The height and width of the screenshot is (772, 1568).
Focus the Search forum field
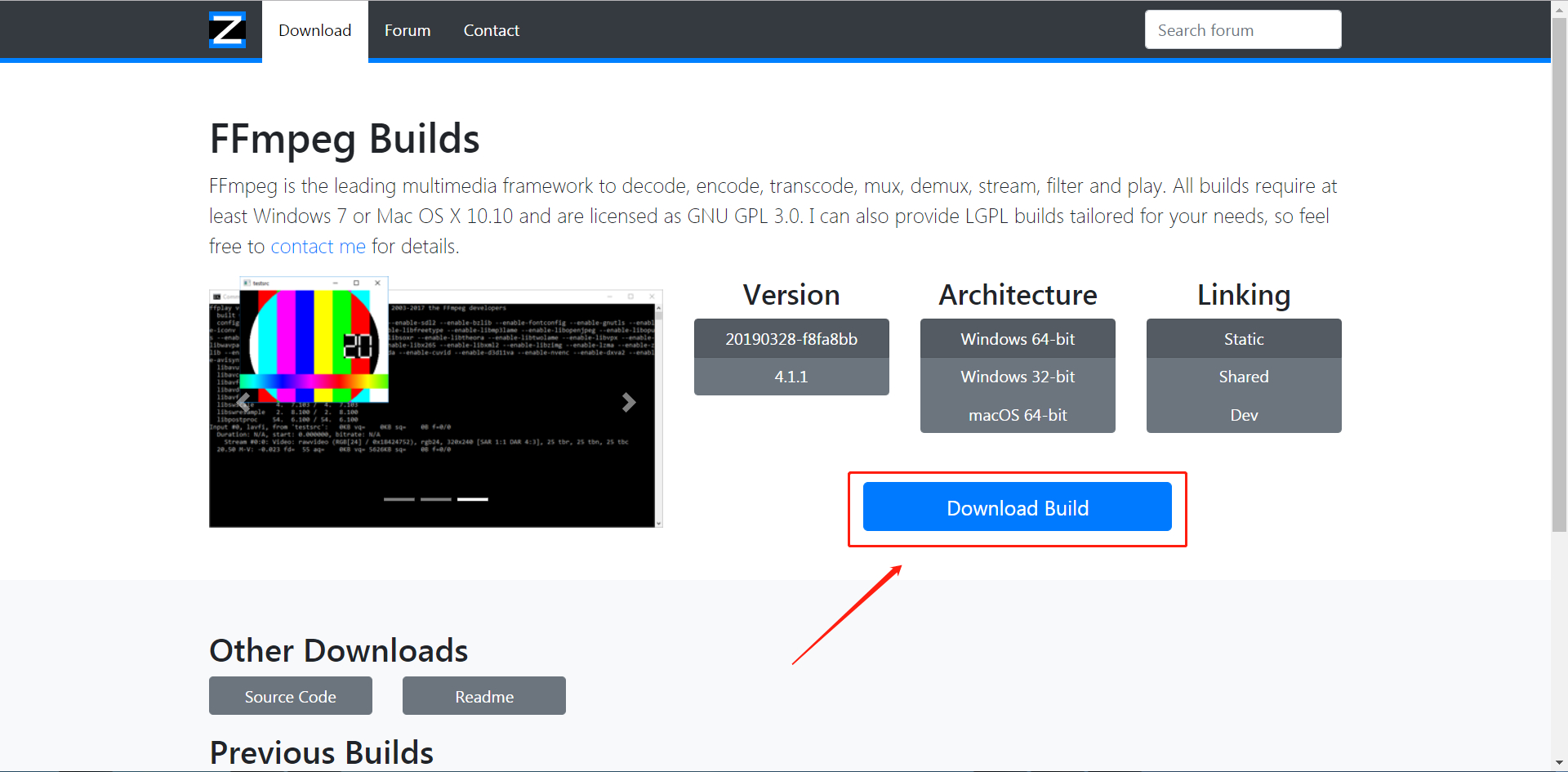click(1243, 29)
